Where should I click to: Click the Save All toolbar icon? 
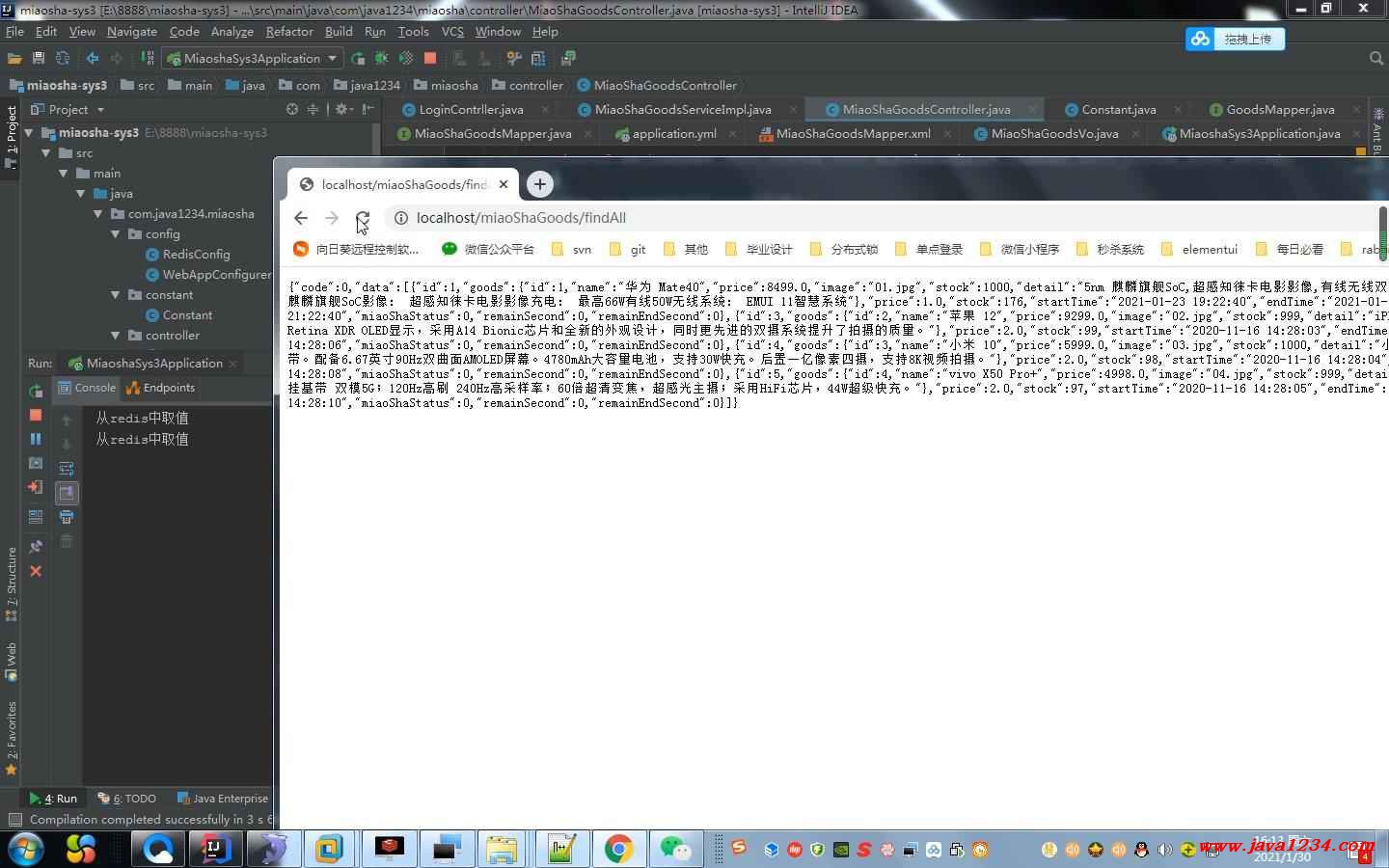pyautogui.click(x=39, y=58)
